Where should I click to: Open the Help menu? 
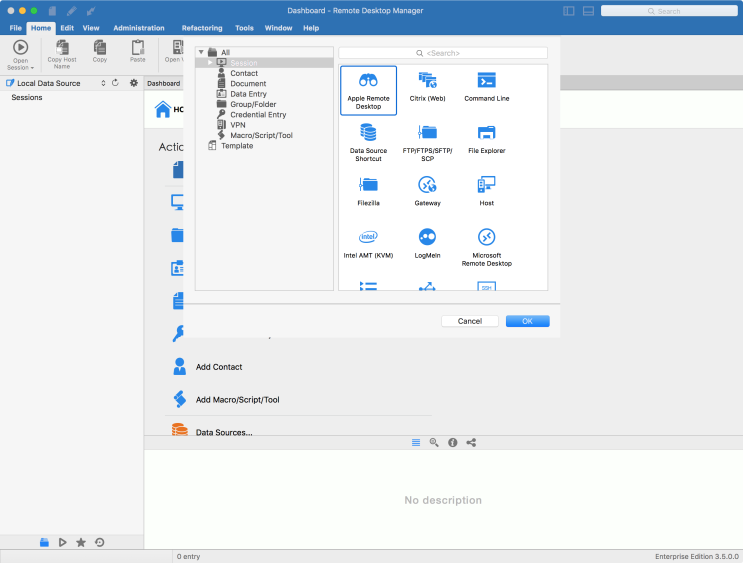coord(311,28)
